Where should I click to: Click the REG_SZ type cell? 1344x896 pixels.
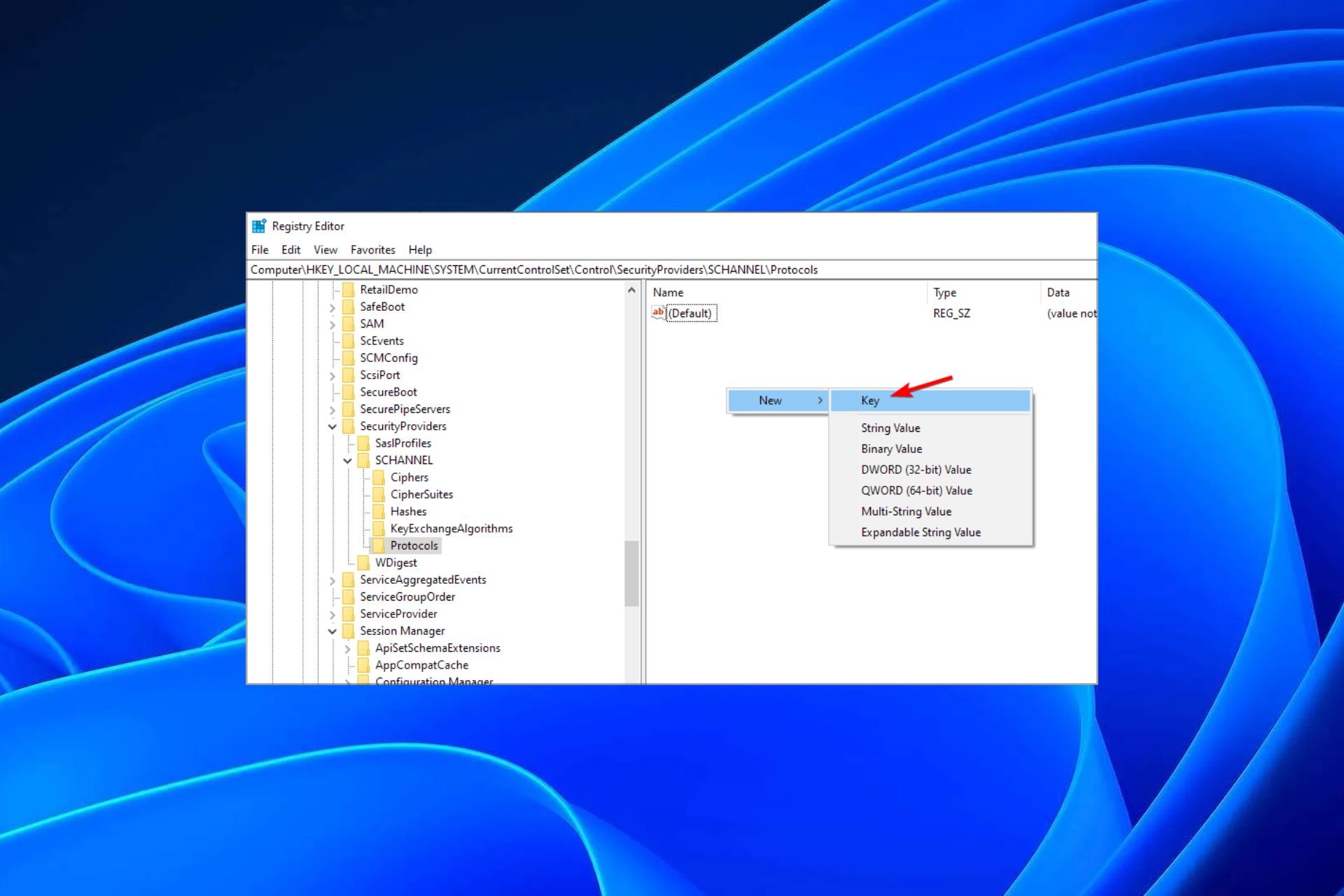[951, 314]
